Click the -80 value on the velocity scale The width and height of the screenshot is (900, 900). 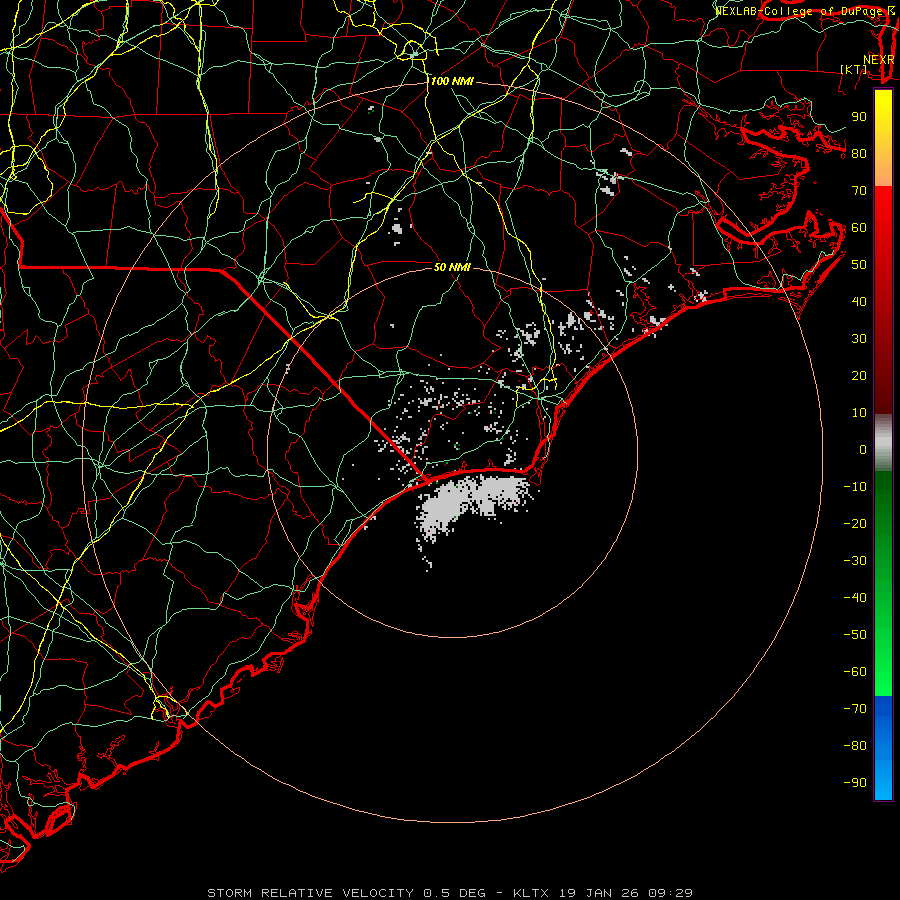(x=855, y=746)
